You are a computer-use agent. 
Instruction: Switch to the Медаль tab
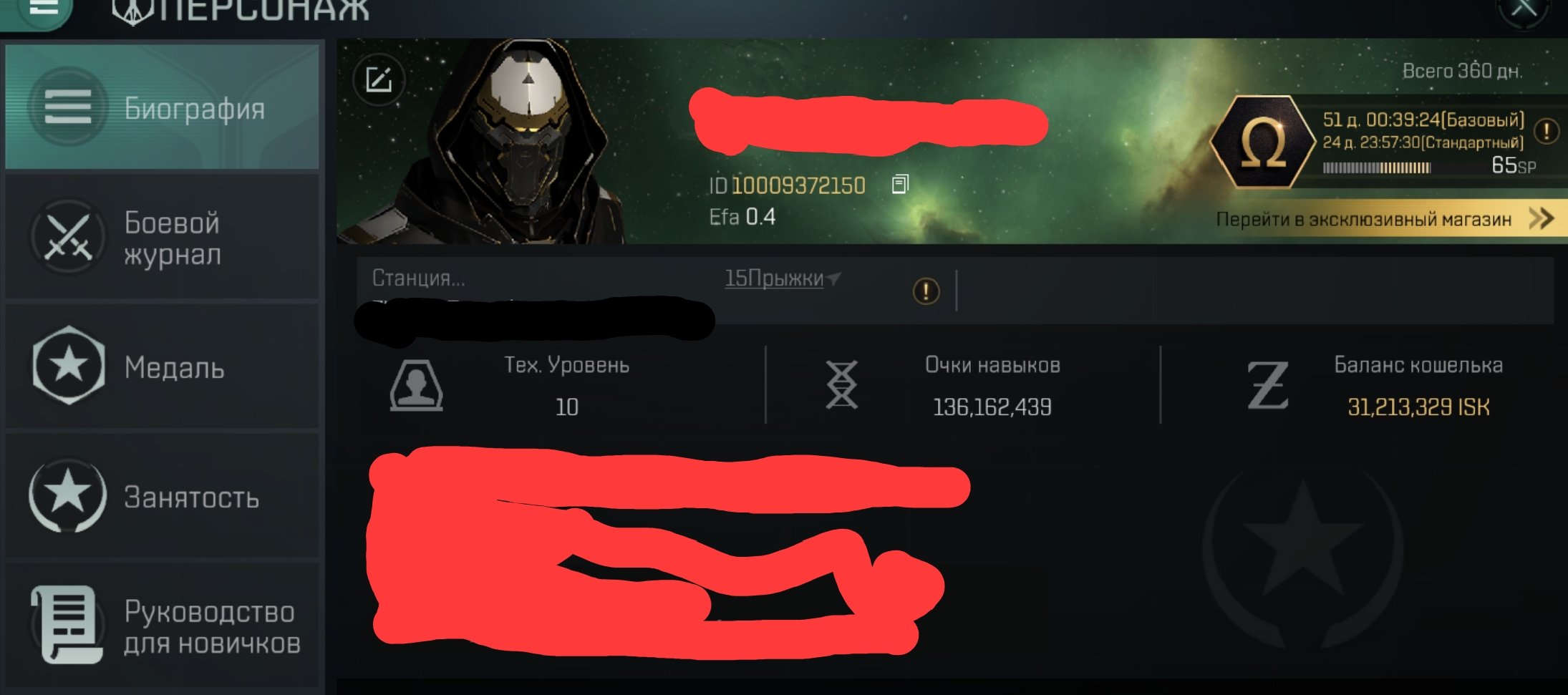point(162,367)
